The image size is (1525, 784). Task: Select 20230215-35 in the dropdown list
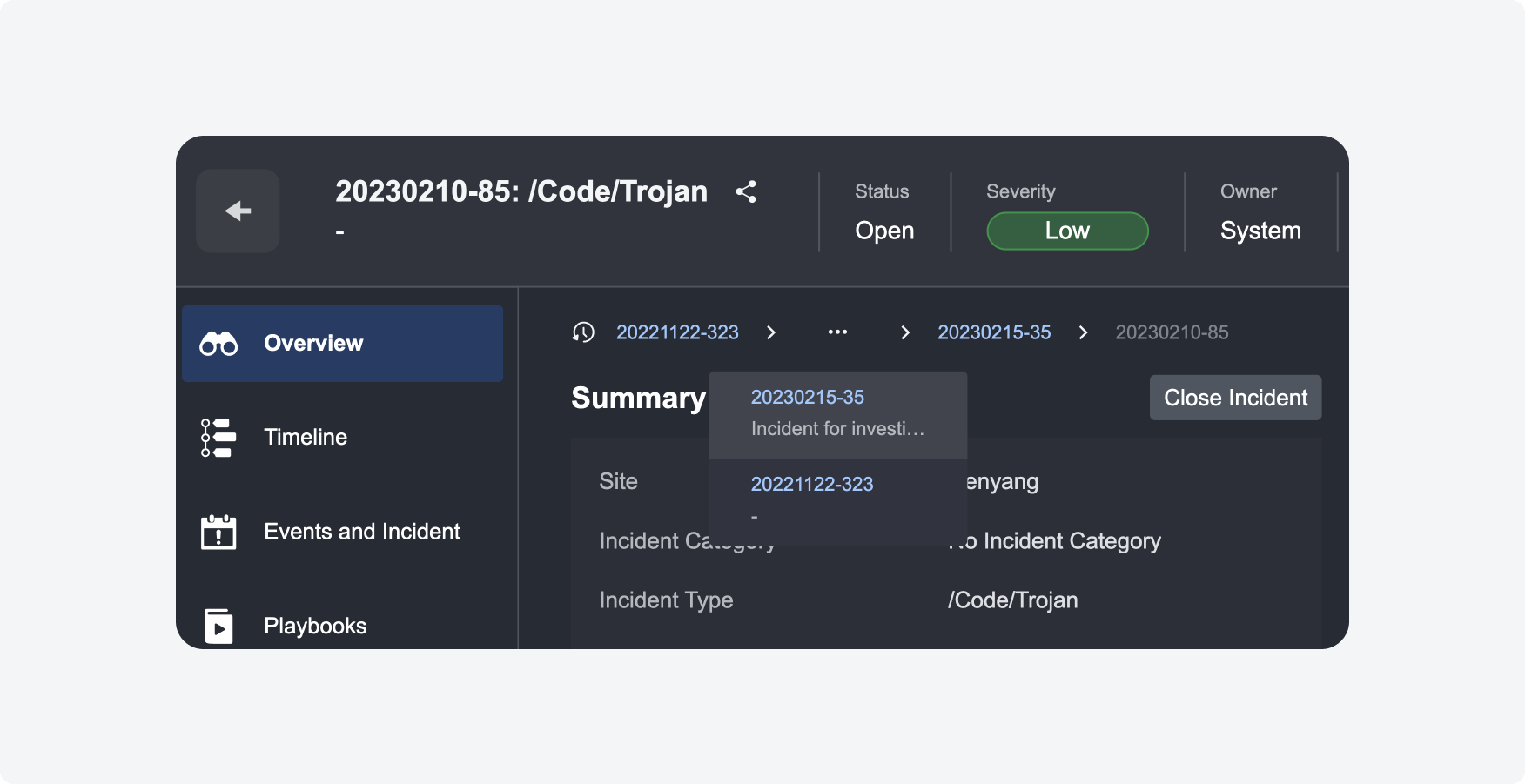pyautogui.click(x=808, y=398)
